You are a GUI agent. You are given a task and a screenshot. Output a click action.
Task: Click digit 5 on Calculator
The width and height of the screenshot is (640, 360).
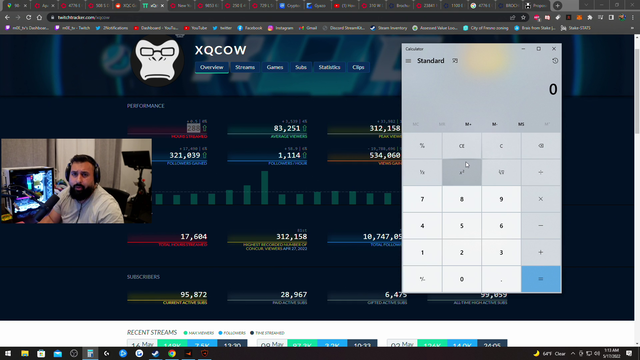[462, 226]
